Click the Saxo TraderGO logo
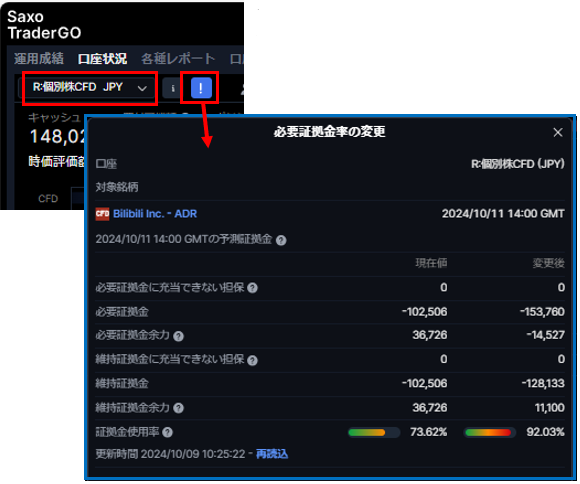Image resolution: width=580 pixels, height=484 pixels. tap(44, 25)
